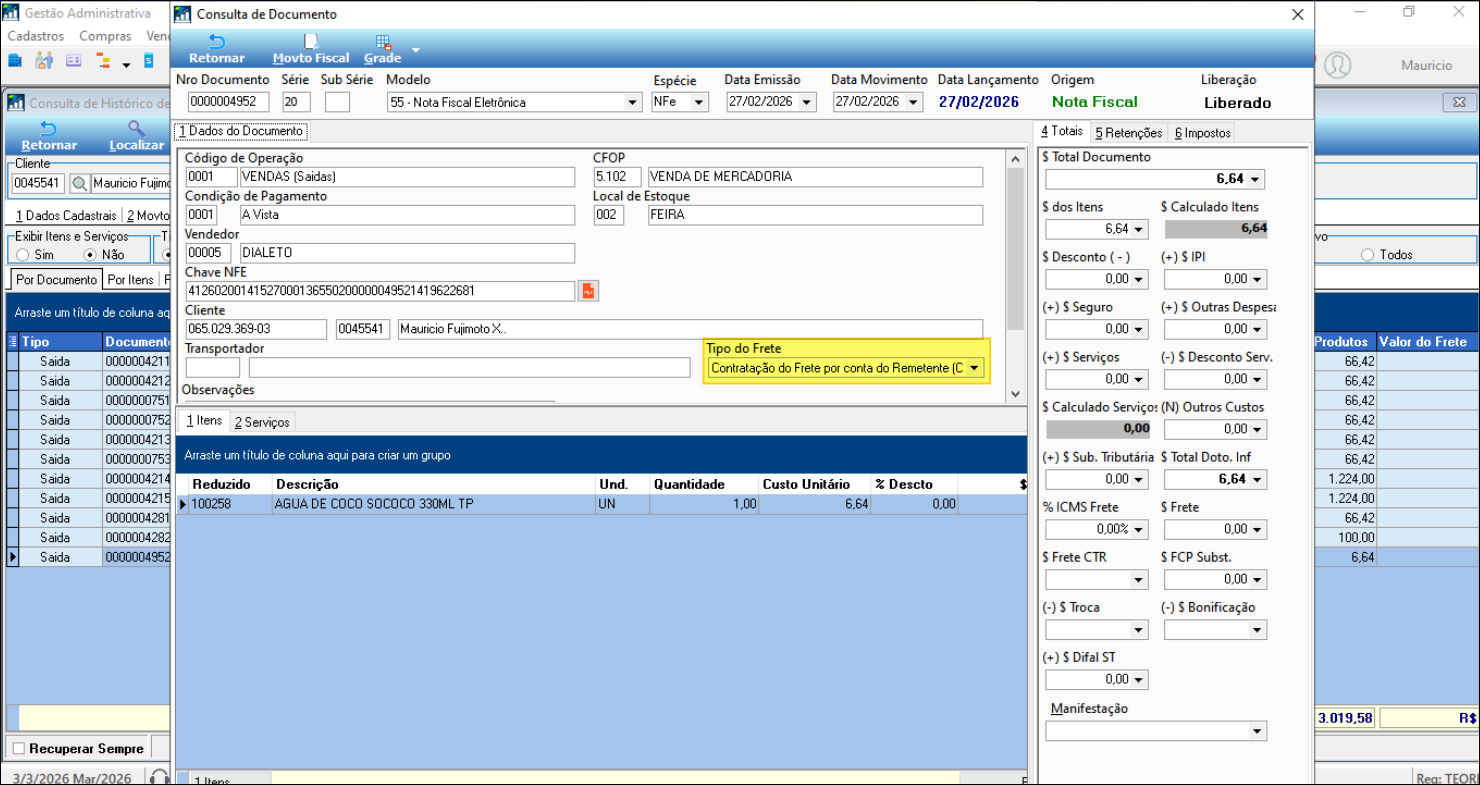This screenshot has width=1480, height=785.
Task: Enable the Recuperar Sempre checkbox
Action: coord(17,748)
